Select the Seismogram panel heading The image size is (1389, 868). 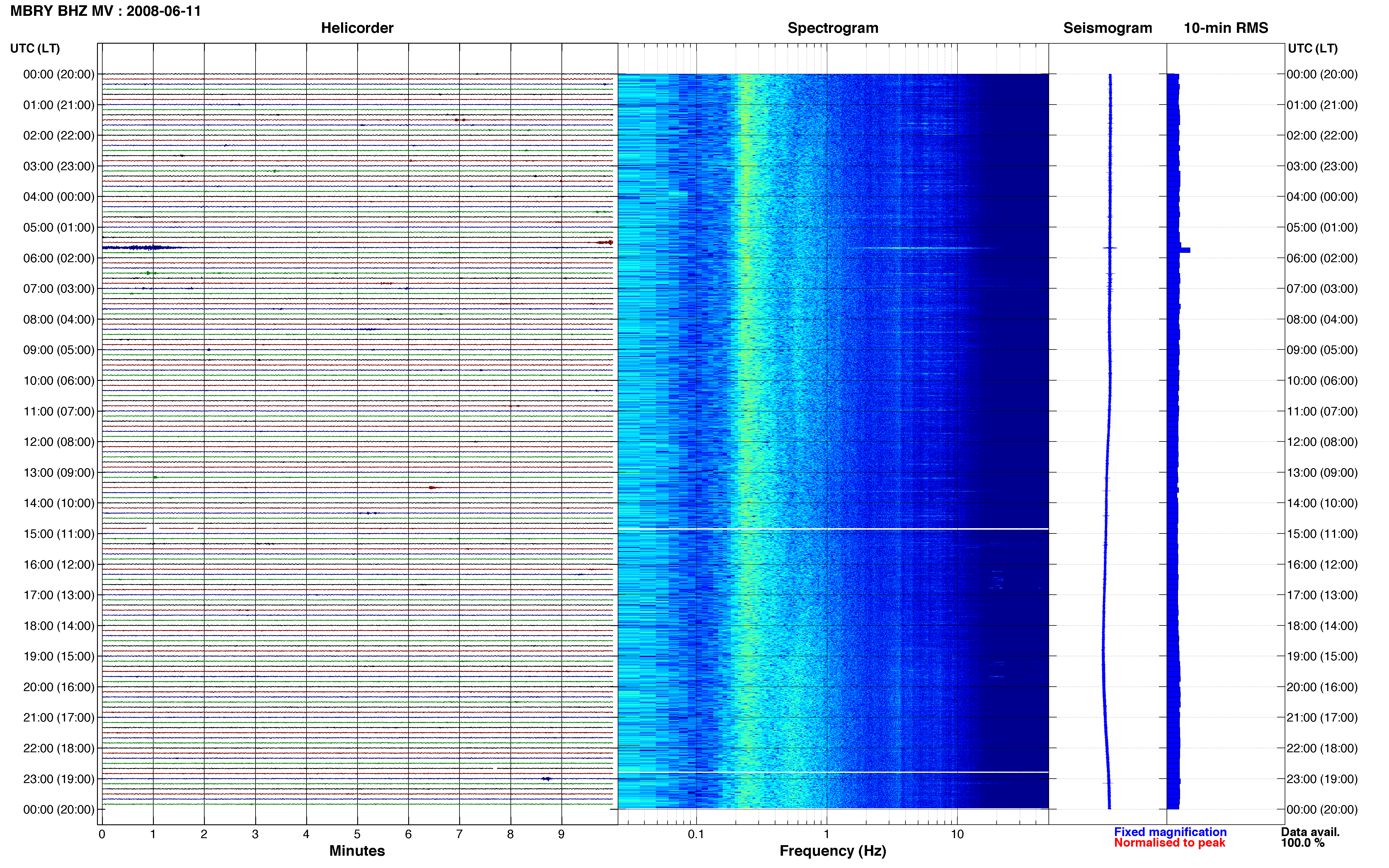point(1107,28)
